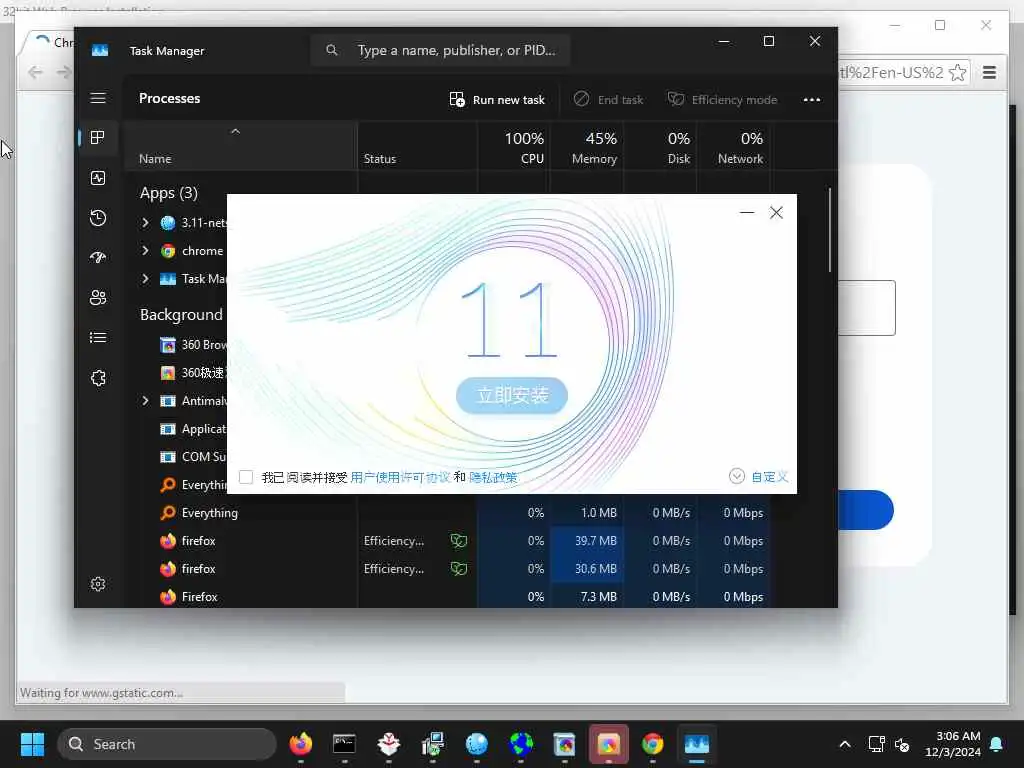Click Efficiency mode button
1024x768 pixels.
[722, 100]
